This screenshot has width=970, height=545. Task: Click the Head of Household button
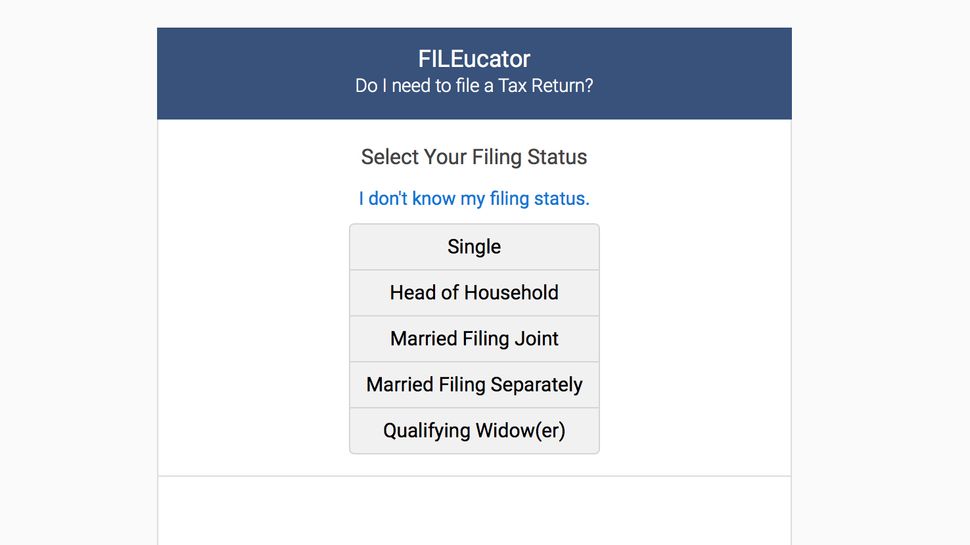(474, 293)
